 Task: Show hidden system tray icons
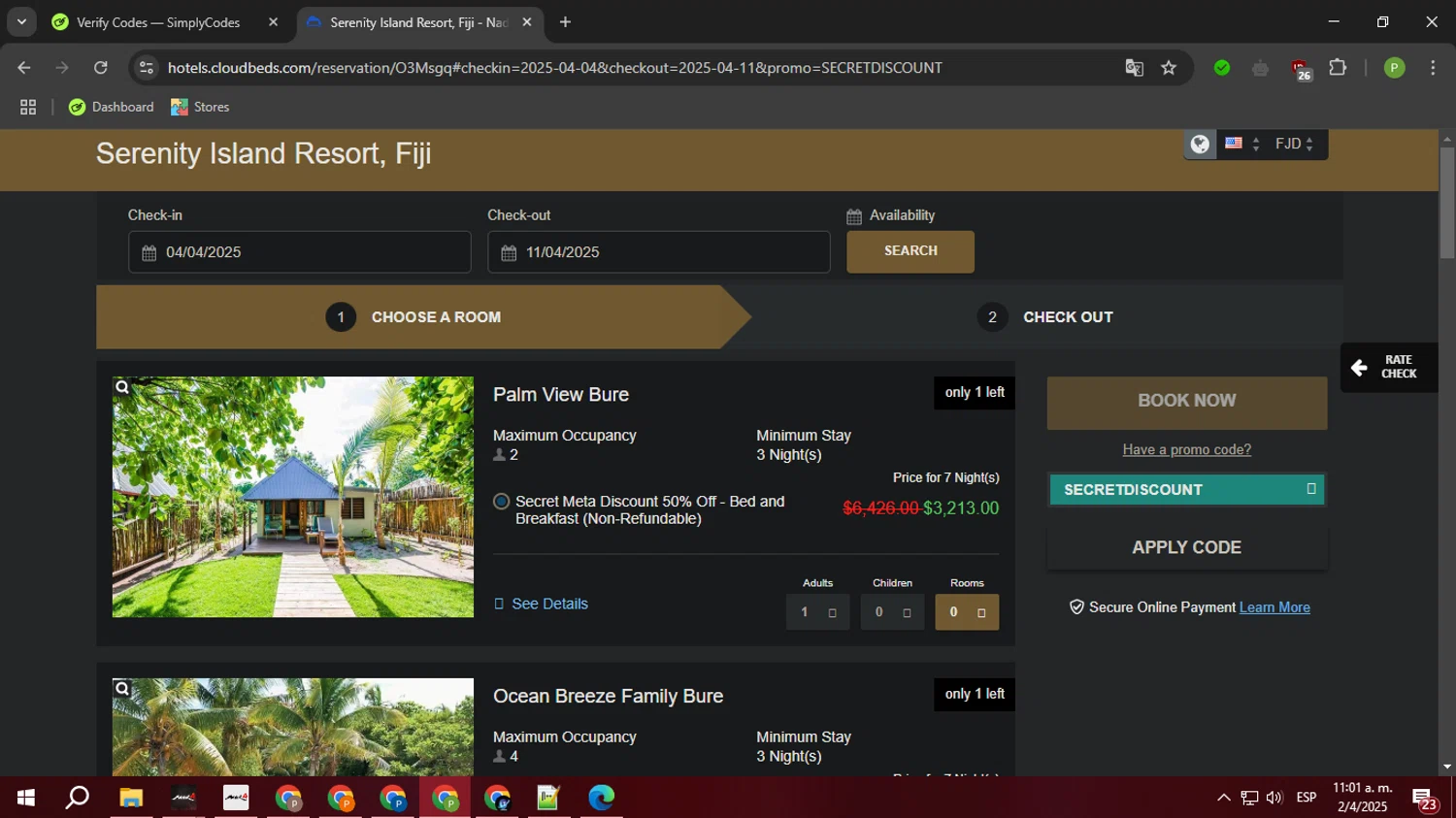click(x=1223, y=798)
